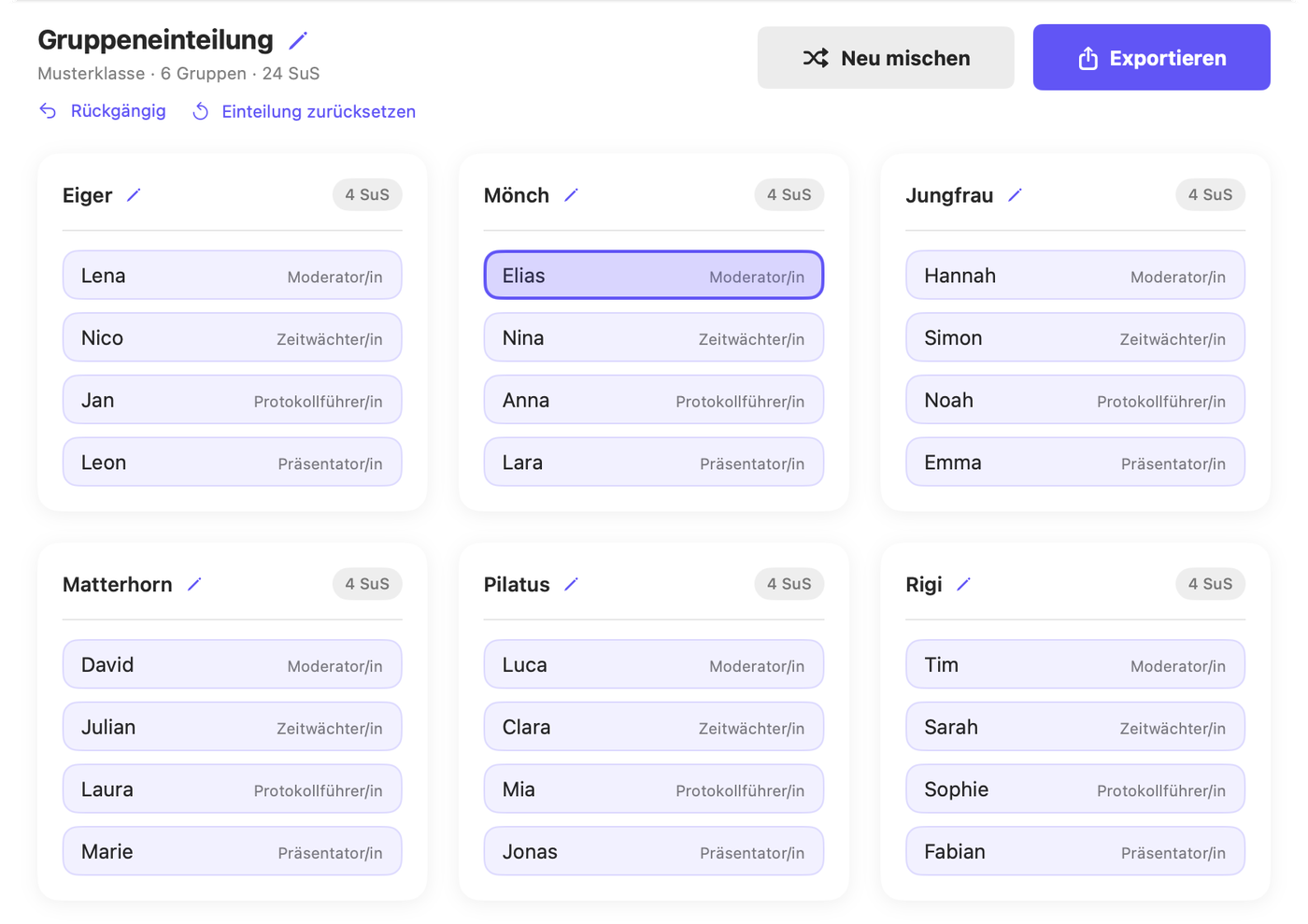1308x924 pixels.
Task: Select Sophie's Protokollführer/in card
Action: [x=1075, y=789]
